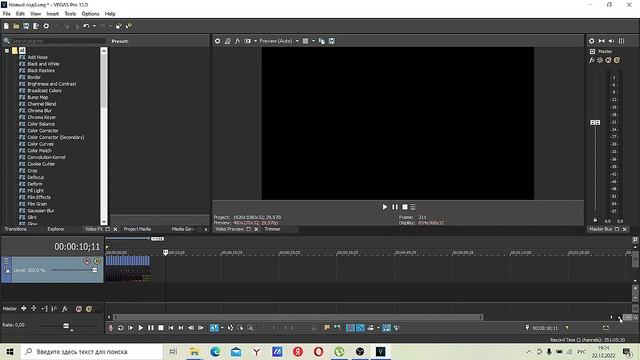Switch to the Explorer tab
This screenshot has width=640, height=360.
coord(56,229)
